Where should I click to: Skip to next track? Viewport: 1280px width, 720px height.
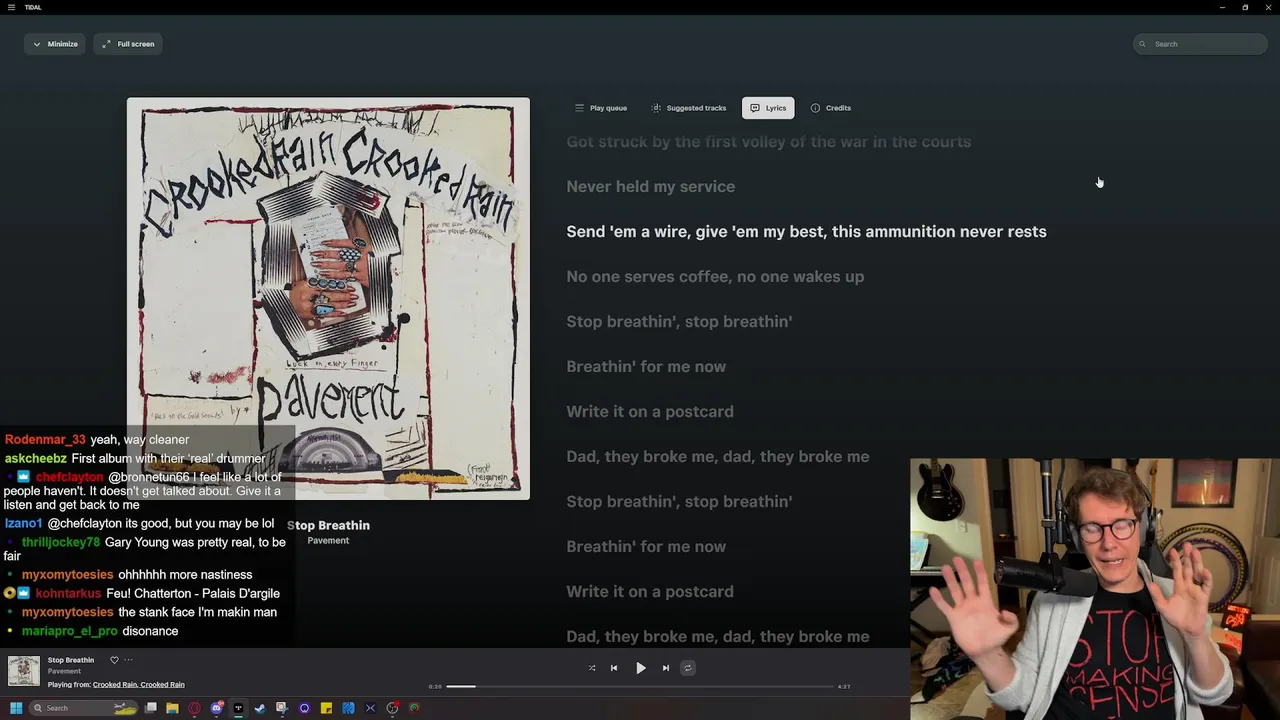666,668
